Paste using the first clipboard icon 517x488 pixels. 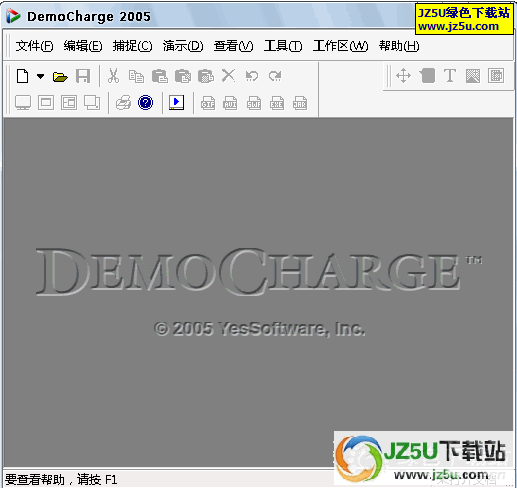click(160, 76)
